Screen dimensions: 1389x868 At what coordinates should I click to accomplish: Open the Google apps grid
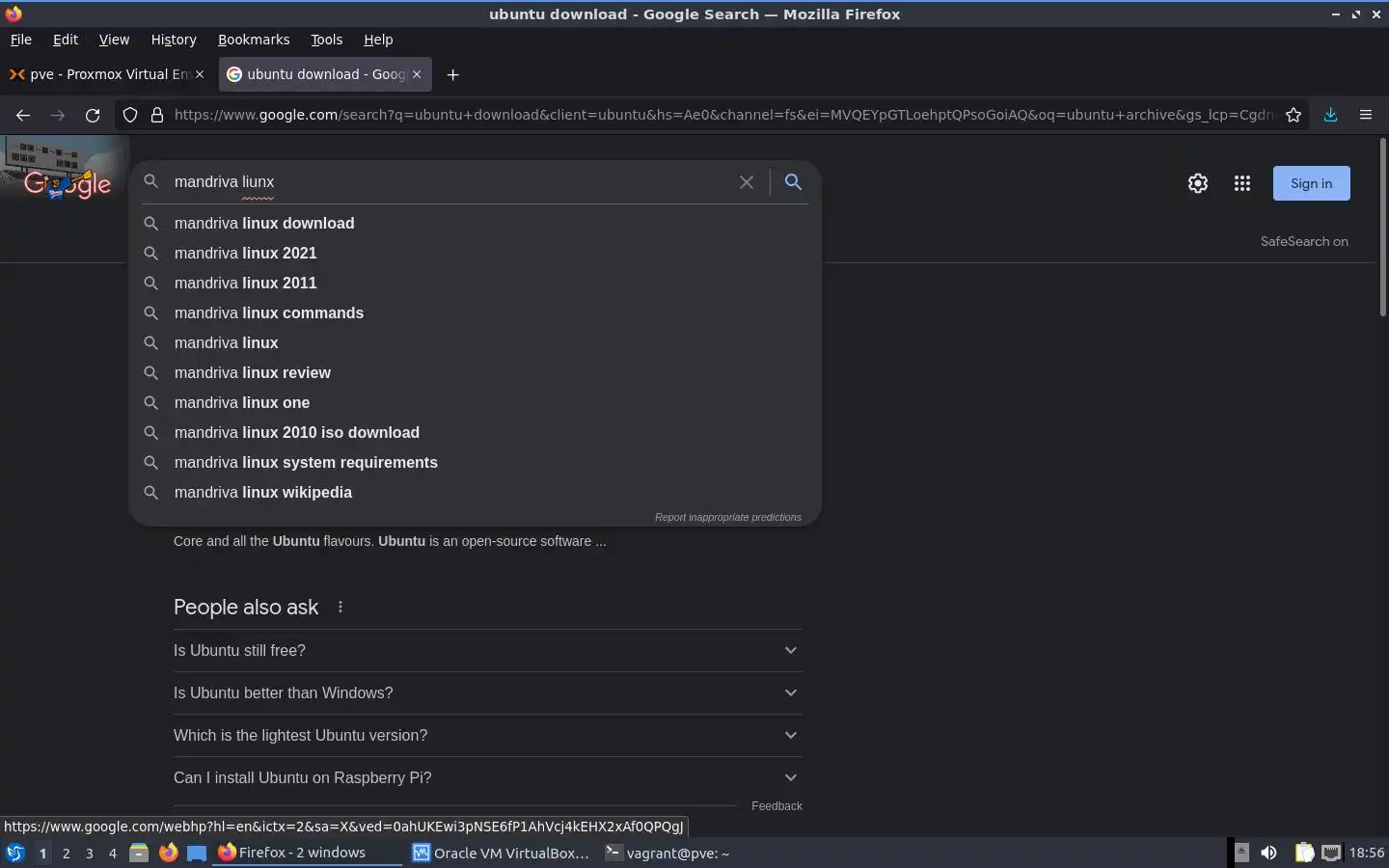coord(1242,183)
